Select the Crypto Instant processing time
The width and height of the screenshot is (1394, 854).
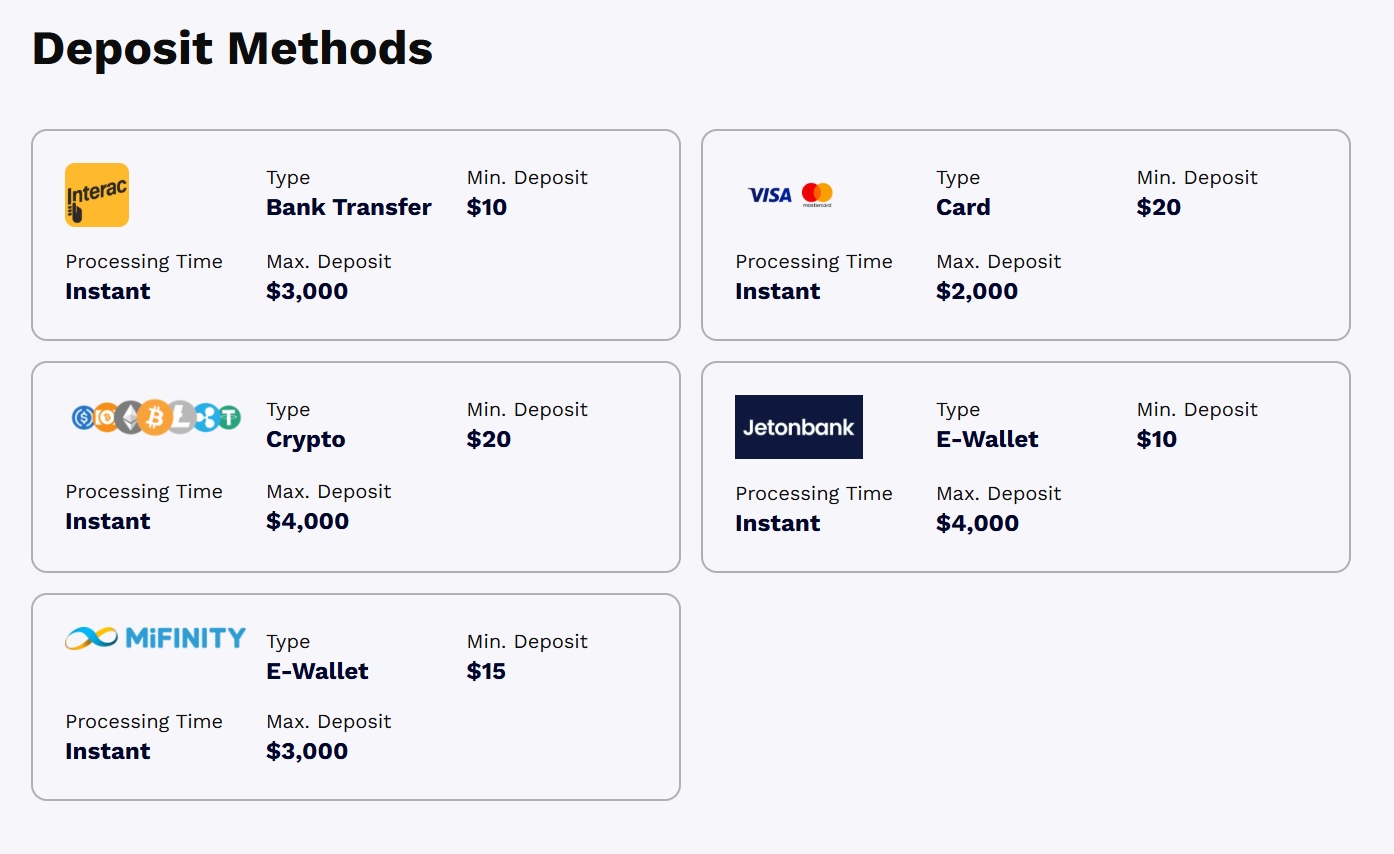point(108,521)
